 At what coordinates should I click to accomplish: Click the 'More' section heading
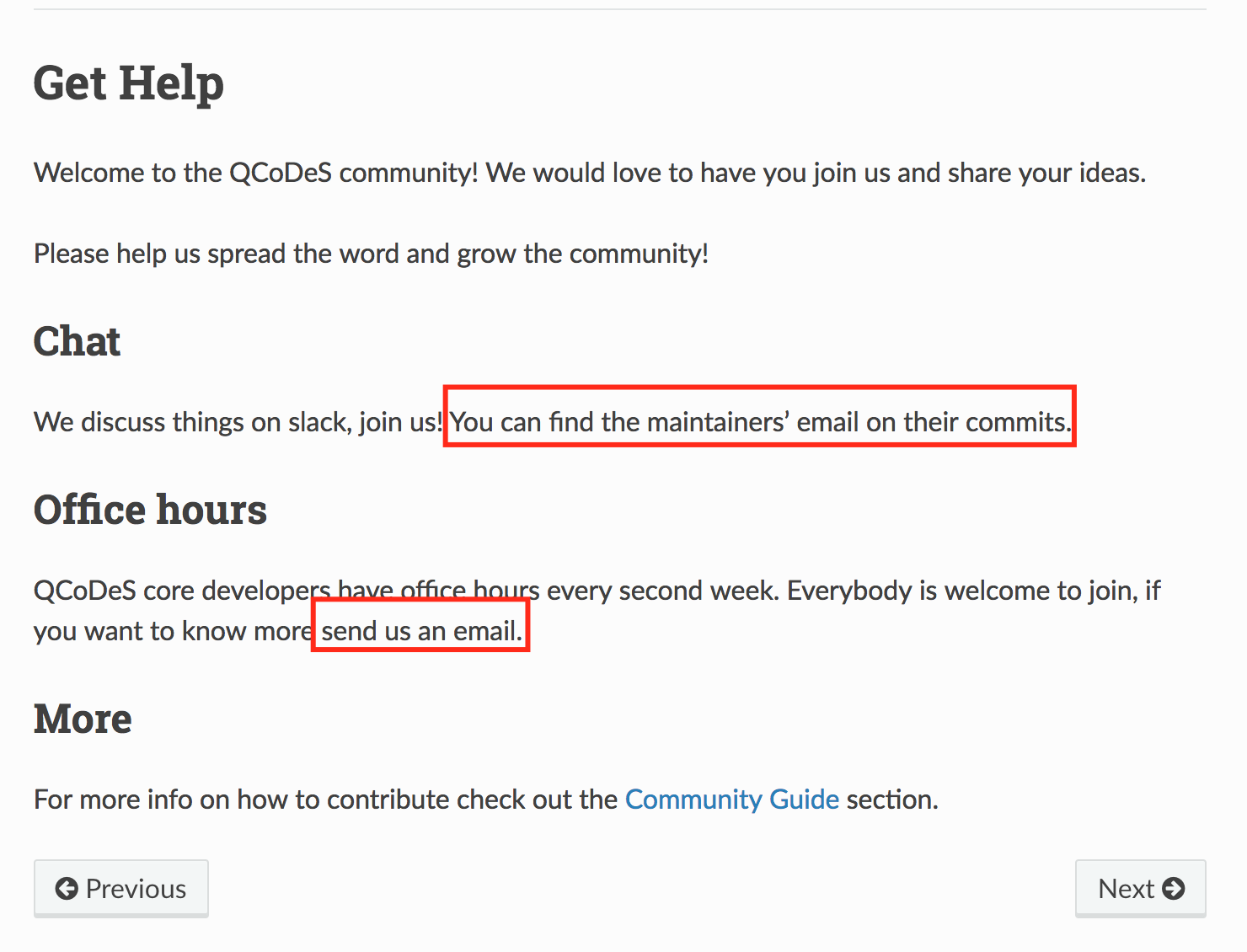pos(82,718)
